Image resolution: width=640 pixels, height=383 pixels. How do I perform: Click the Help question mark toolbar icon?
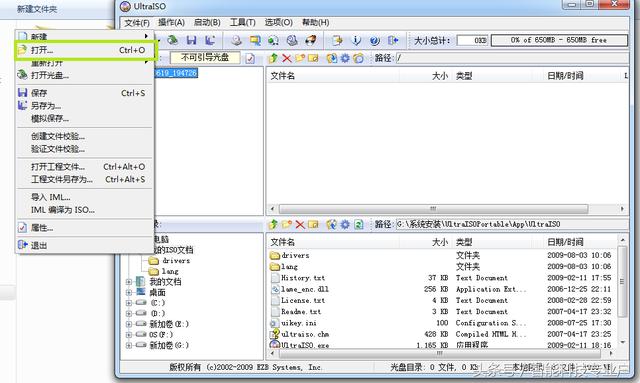[x=374, y=40]
